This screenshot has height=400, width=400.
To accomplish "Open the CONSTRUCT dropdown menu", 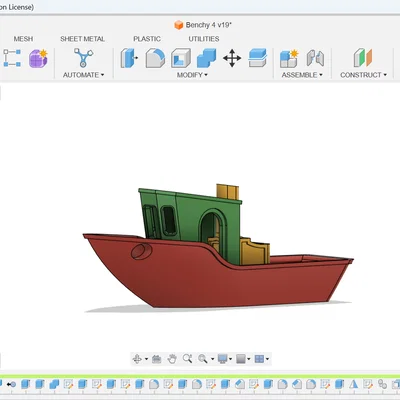I will [x=363, y=75].
